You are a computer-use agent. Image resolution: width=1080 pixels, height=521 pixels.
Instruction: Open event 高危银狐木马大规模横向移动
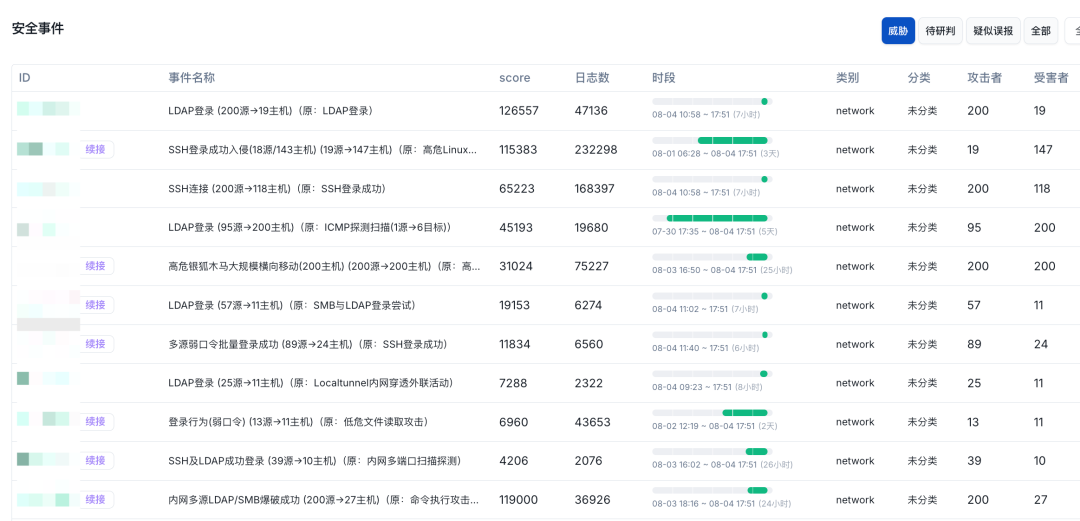click(x=322, y=266)
